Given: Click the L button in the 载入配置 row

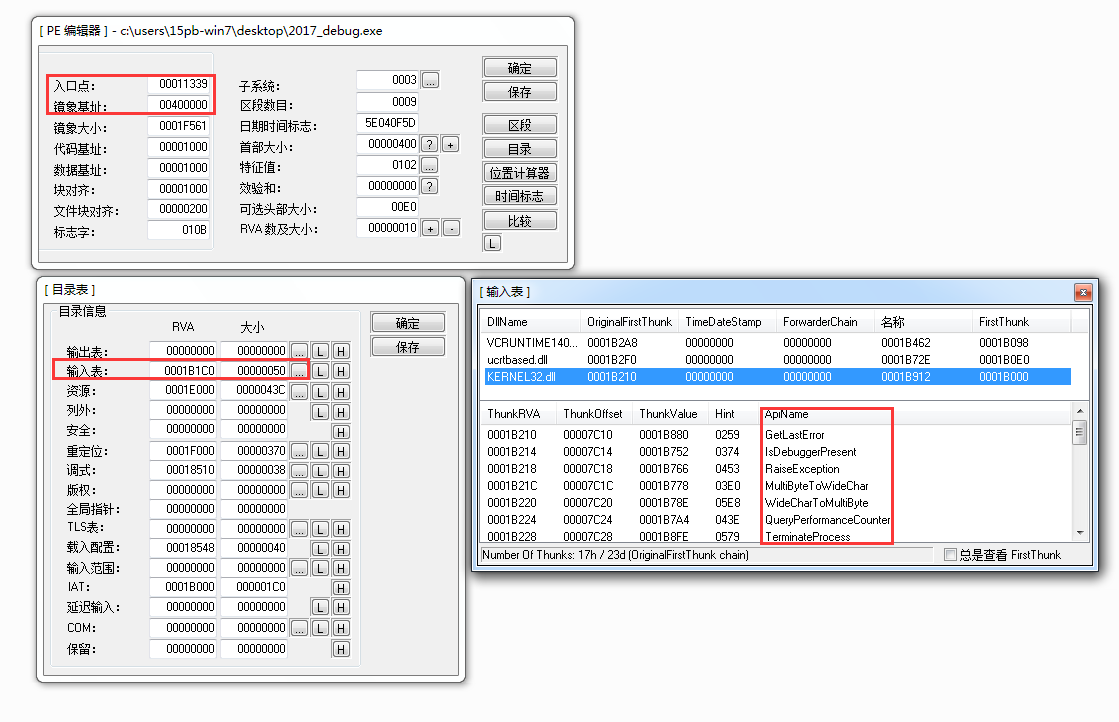Looking at the screenshot, I should [x=320, y=549].
